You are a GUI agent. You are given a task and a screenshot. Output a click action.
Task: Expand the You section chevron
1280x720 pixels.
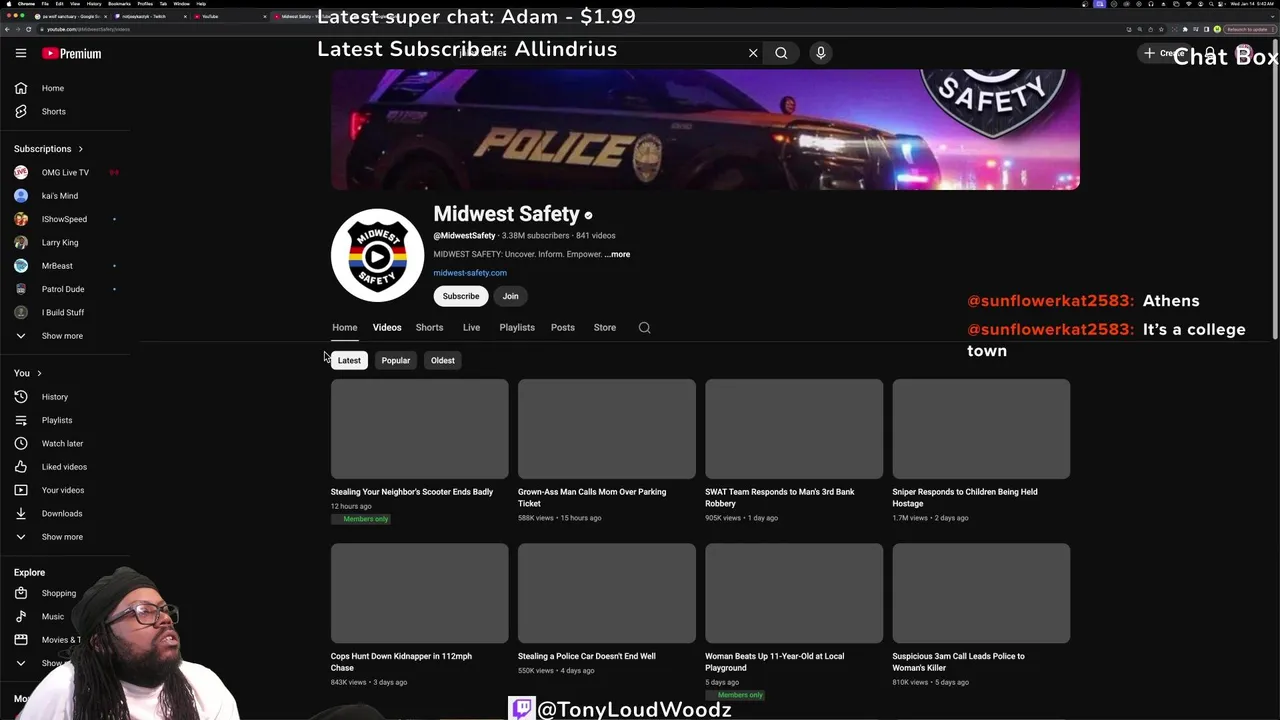click(39, 373)
